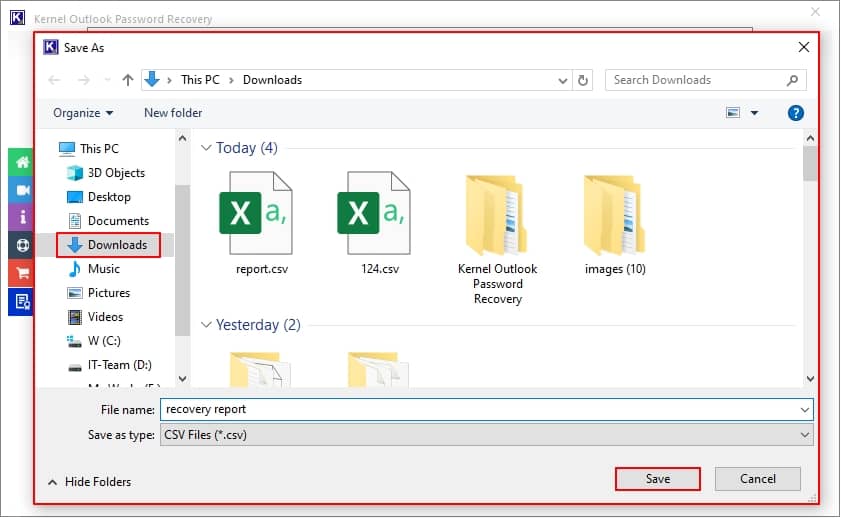The height and width of the screenshot is (518, 841).
Task: Open the view options dropdown arrow
Action: pyautogui.click(x=754, y=113)
